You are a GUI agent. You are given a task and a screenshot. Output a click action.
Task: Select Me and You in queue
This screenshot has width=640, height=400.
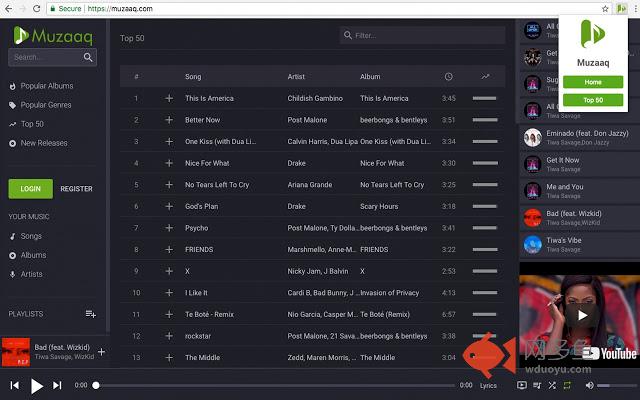(x=580, y=191)
